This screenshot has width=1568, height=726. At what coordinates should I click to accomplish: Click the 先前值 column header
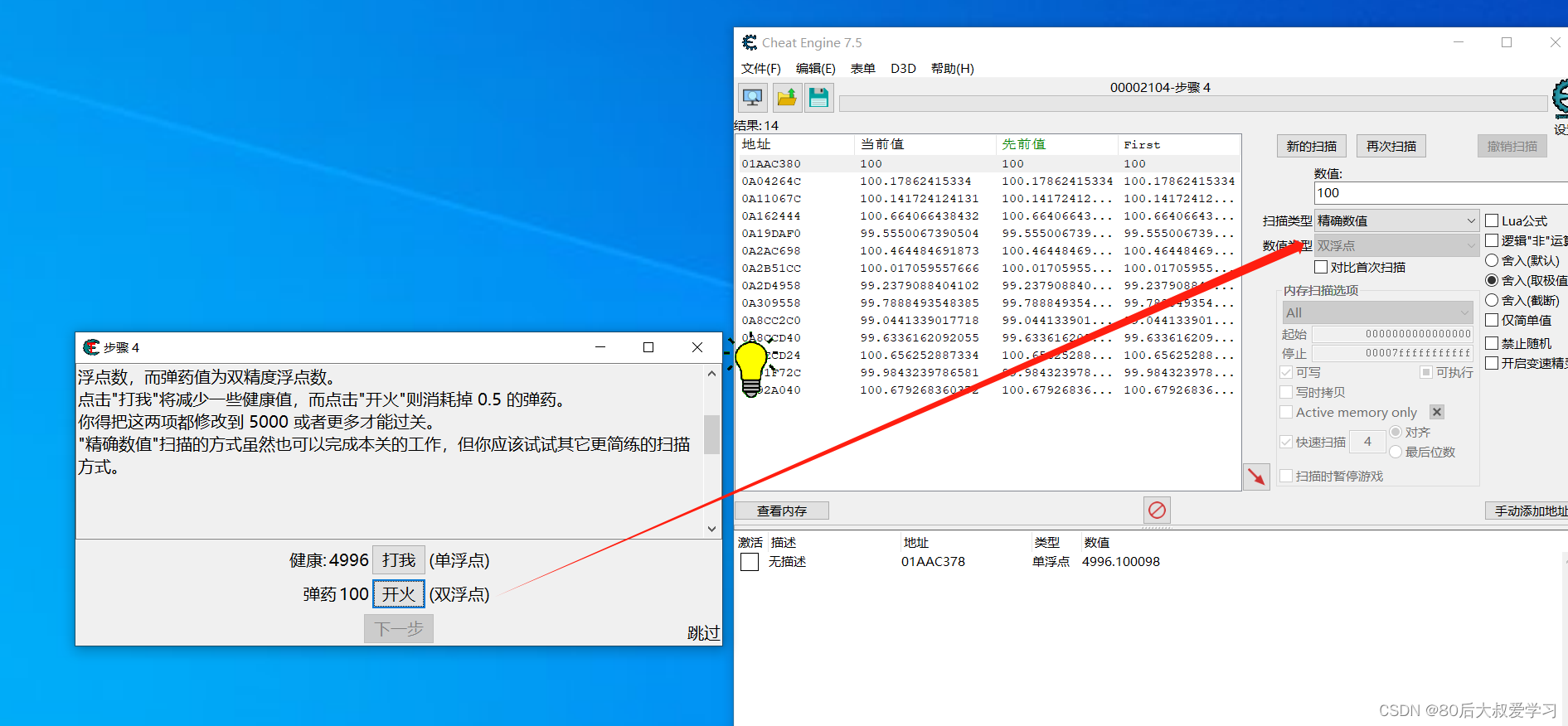coord(1056,144)
